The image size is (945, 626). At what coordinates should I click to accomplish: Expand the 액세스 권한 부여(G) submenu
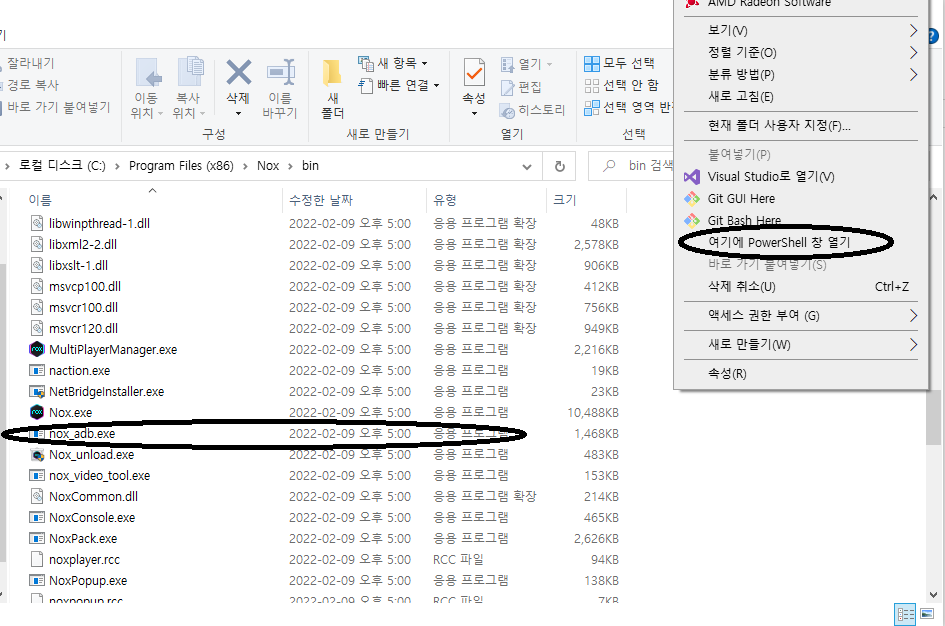pos(801,316)
